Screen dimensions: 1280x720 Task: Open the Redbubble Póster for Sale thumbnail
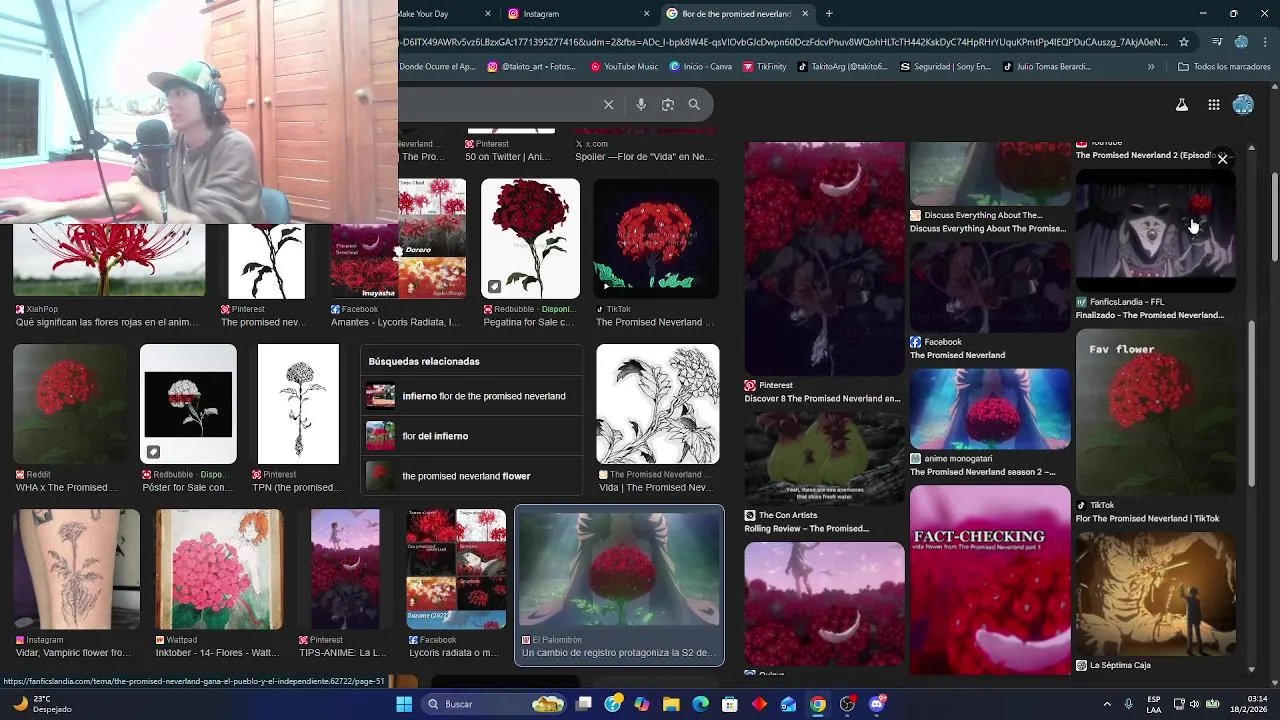pyautogui.click(x=188, y=404)
